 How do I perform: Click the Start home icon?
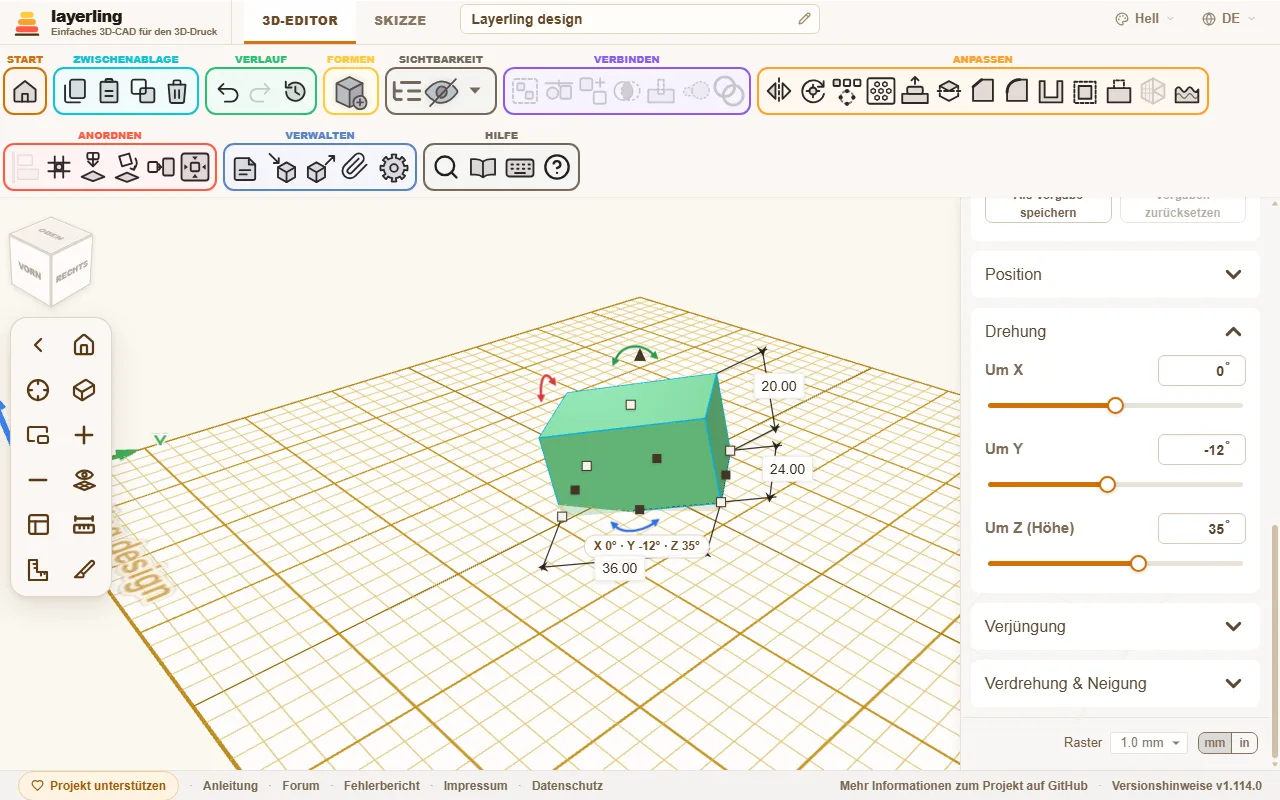tap(25, 92)
